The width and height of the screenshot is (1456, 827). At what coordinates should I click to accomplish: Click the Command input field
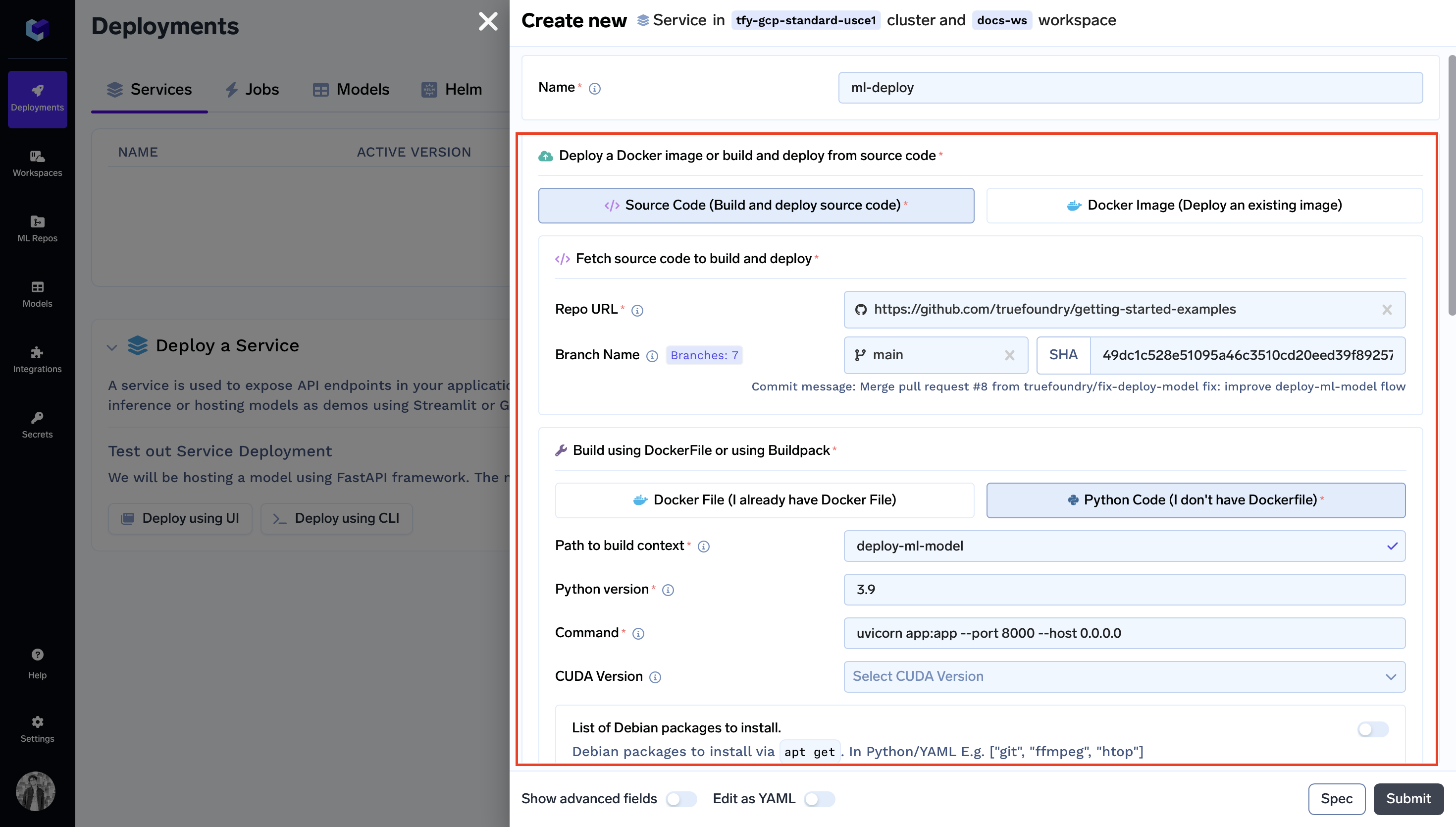[x=1124, y=633]
